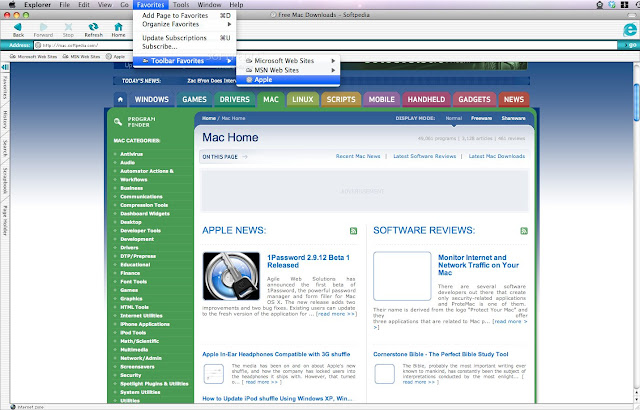Select Apple in Toolbar Favorites submenu

click(288, 80)
